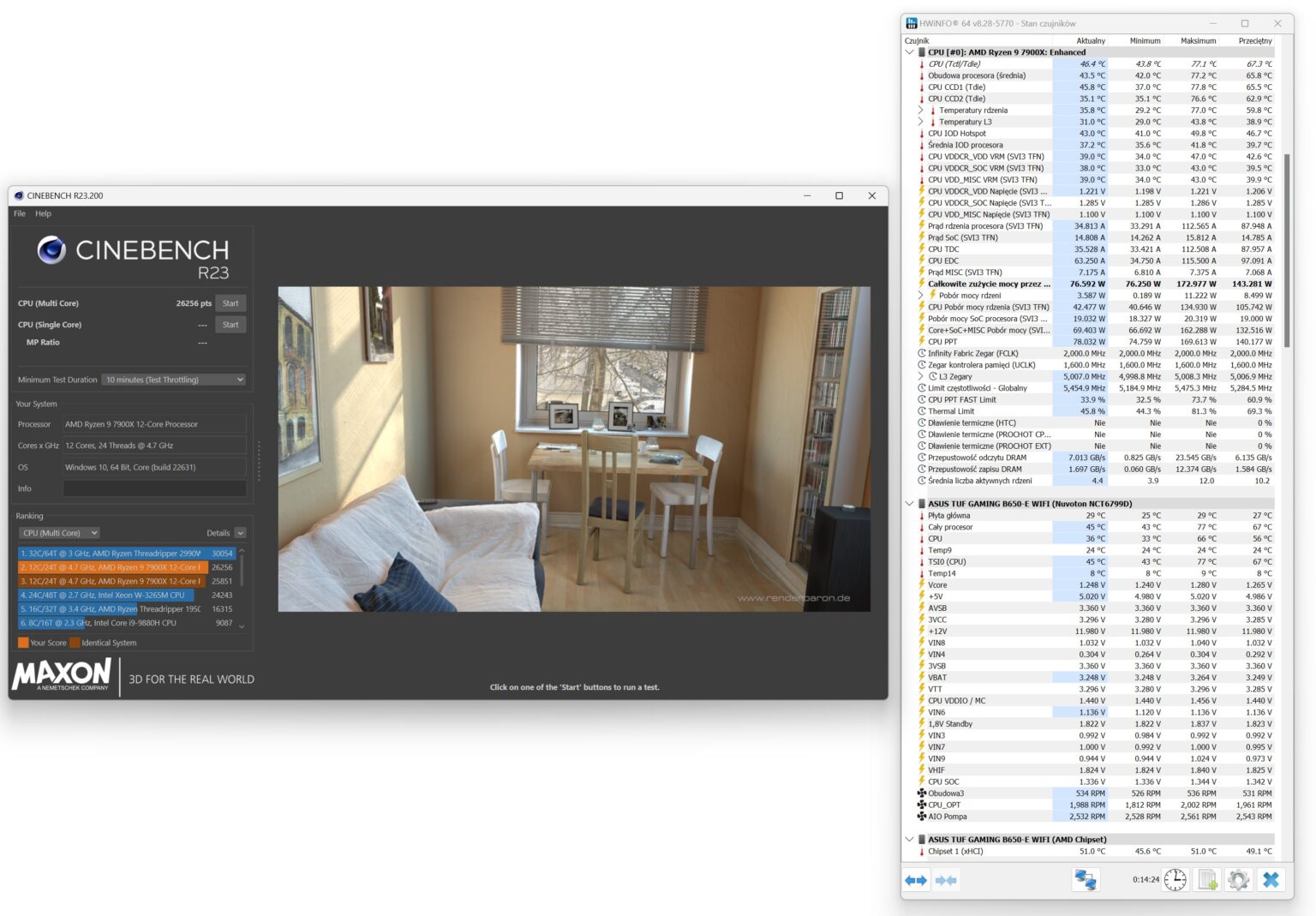
Task: Click the orange Your Score color swatch
Action: 23,643
